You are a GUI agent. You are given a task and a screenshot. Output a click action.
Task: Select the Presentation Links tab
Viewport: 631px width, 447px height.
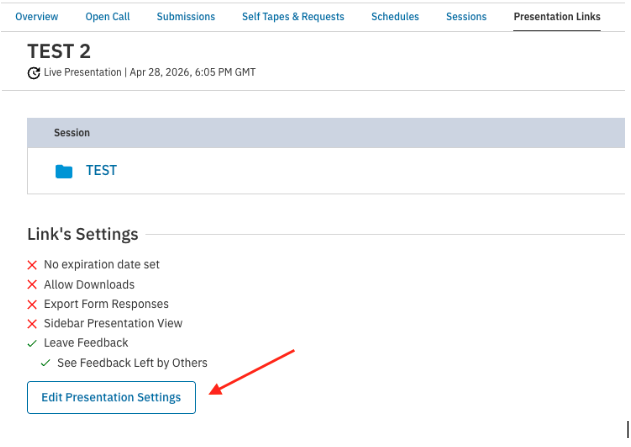coord(557,16)
